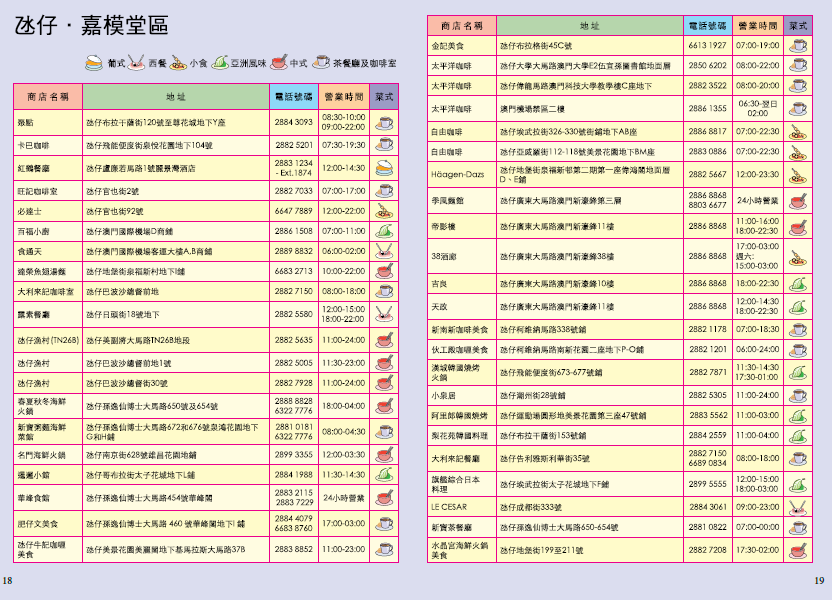The width and height of the screenshot is (832, 600).
Task: Click the cuisine icon in 必達士 row
Action: pos(384,211)
